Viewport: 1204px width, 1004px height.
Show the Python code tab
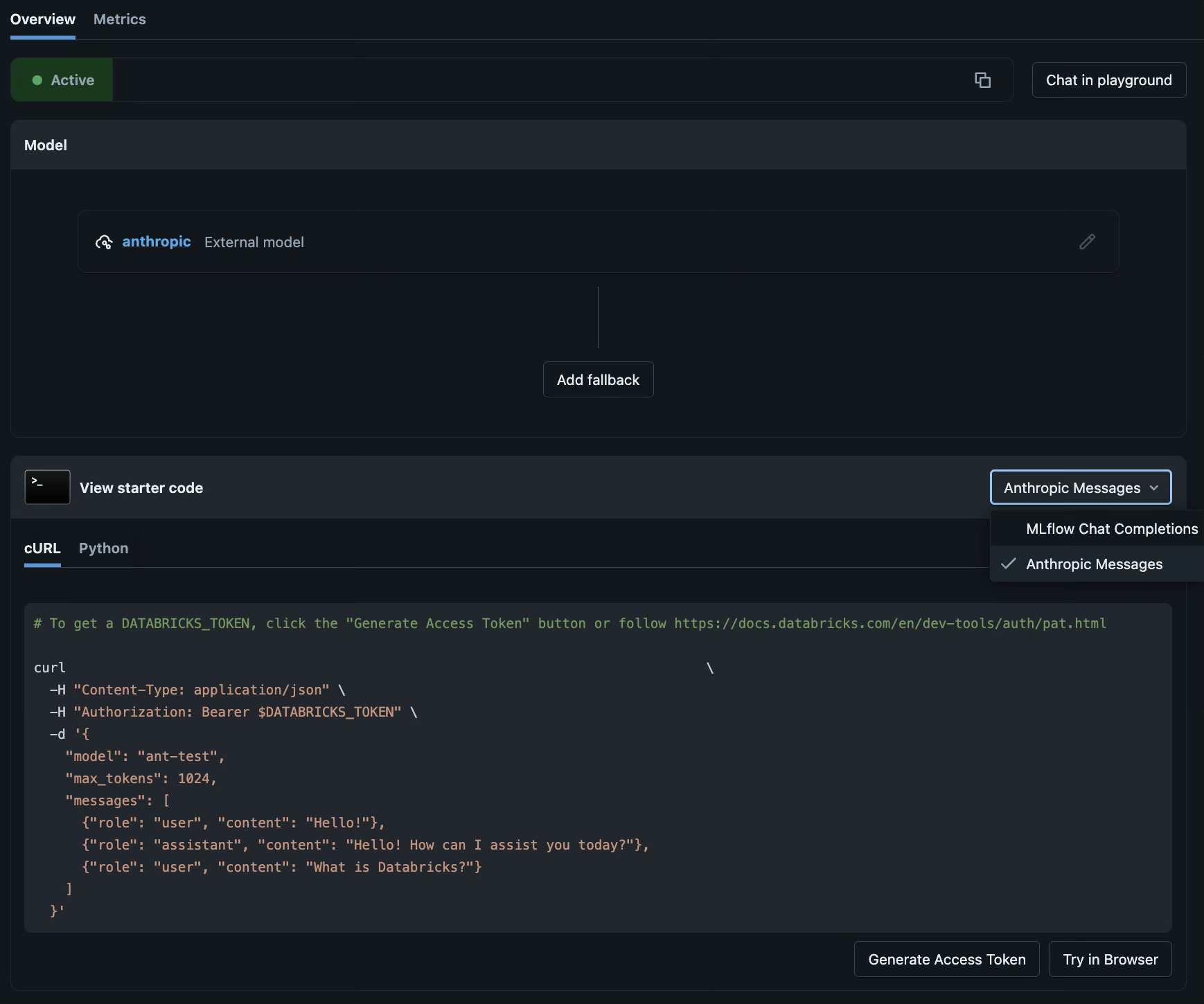(x=104, y=548)
